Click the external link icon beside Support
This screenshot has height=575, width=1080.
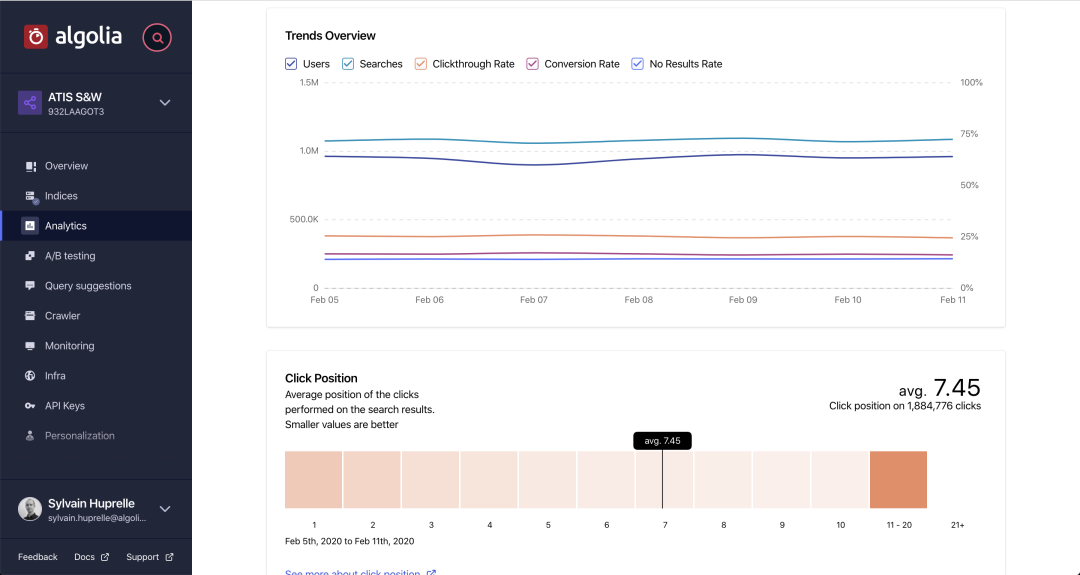click(169, 557)
